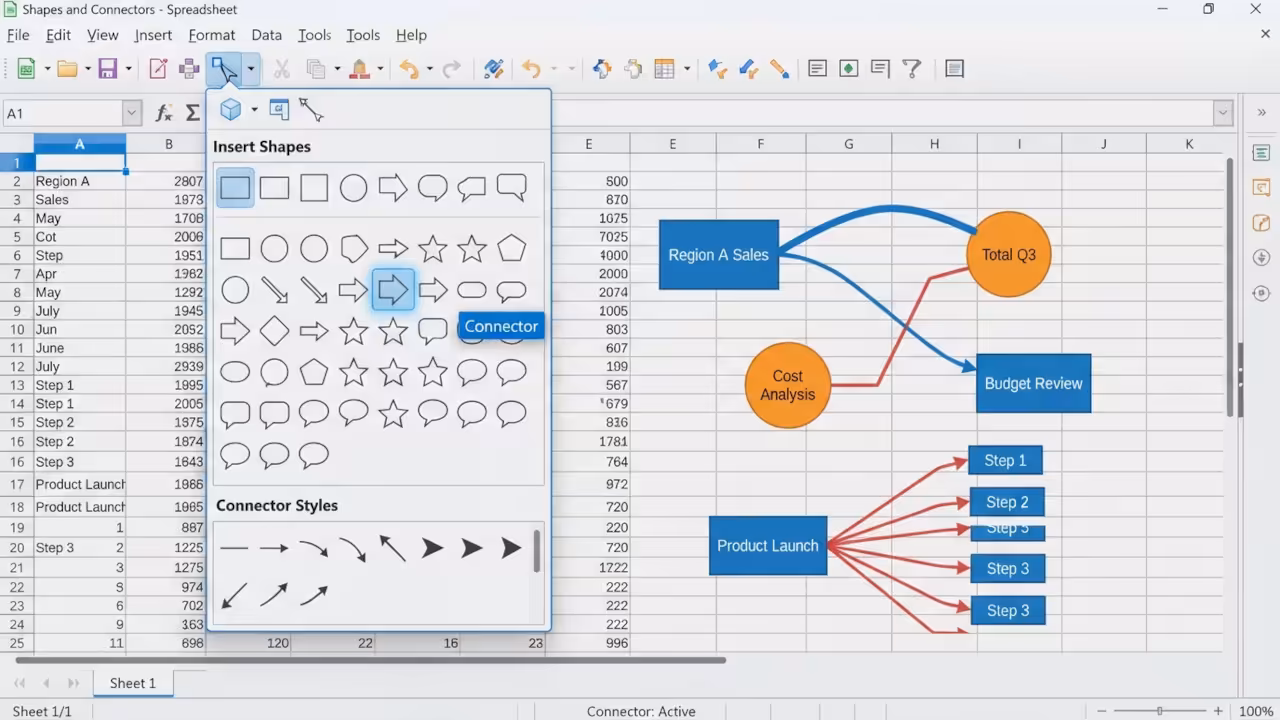This screenshot has width=1280, height=720.
Task: Select the horizontal ellipse shape
Action: 235,373
